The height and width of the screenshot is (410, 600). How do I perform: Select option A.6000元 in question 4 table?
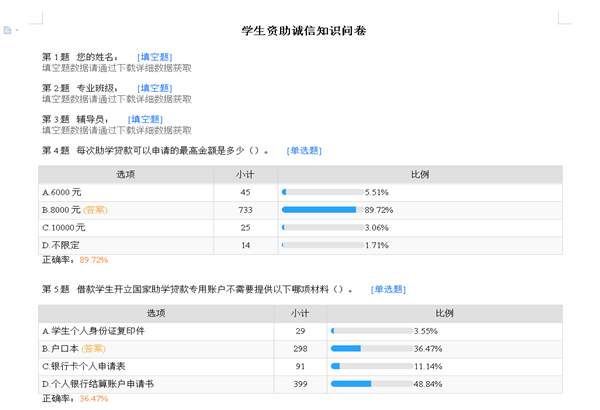click(x=62, y=192)
